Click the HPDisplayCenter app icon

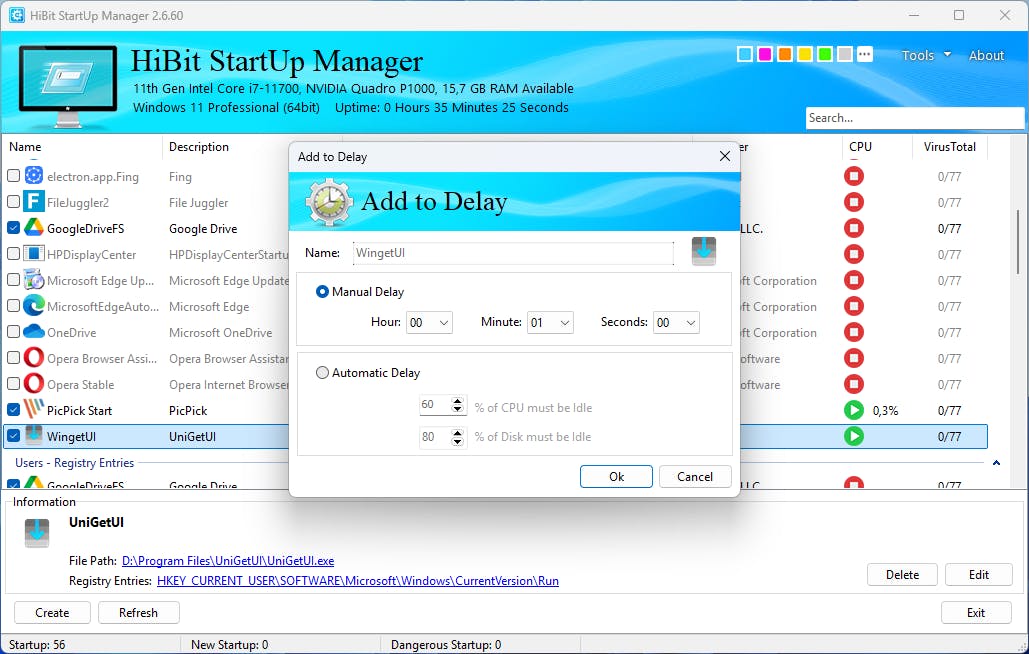click(x=33, y=254)
